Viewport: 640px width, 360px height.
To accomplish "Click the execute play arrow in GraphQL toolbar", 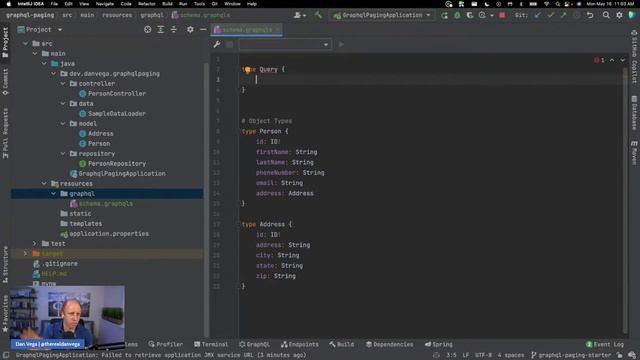I will pos(341,44).
